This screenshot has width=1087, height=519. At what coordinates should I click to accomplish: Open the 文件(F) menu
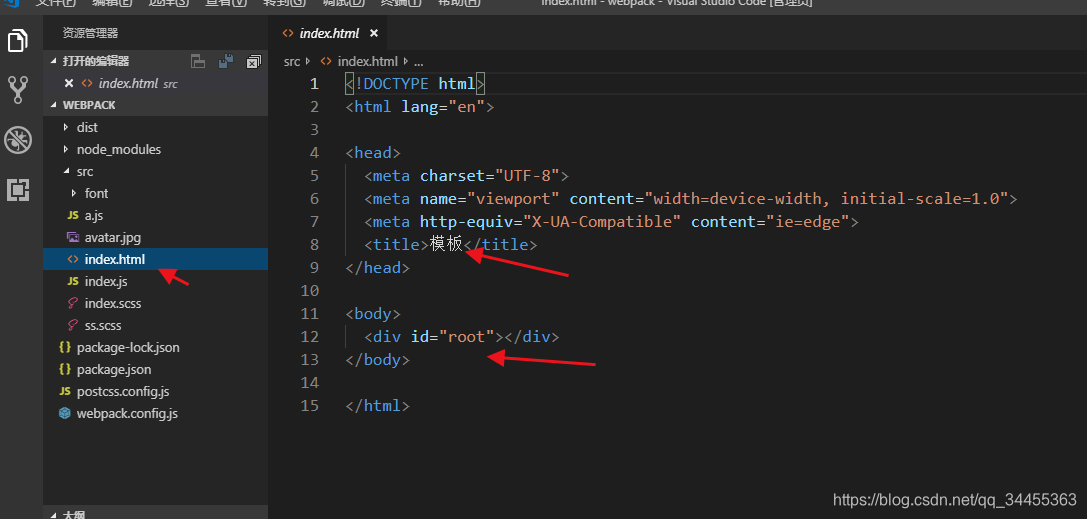pos(58,3)
